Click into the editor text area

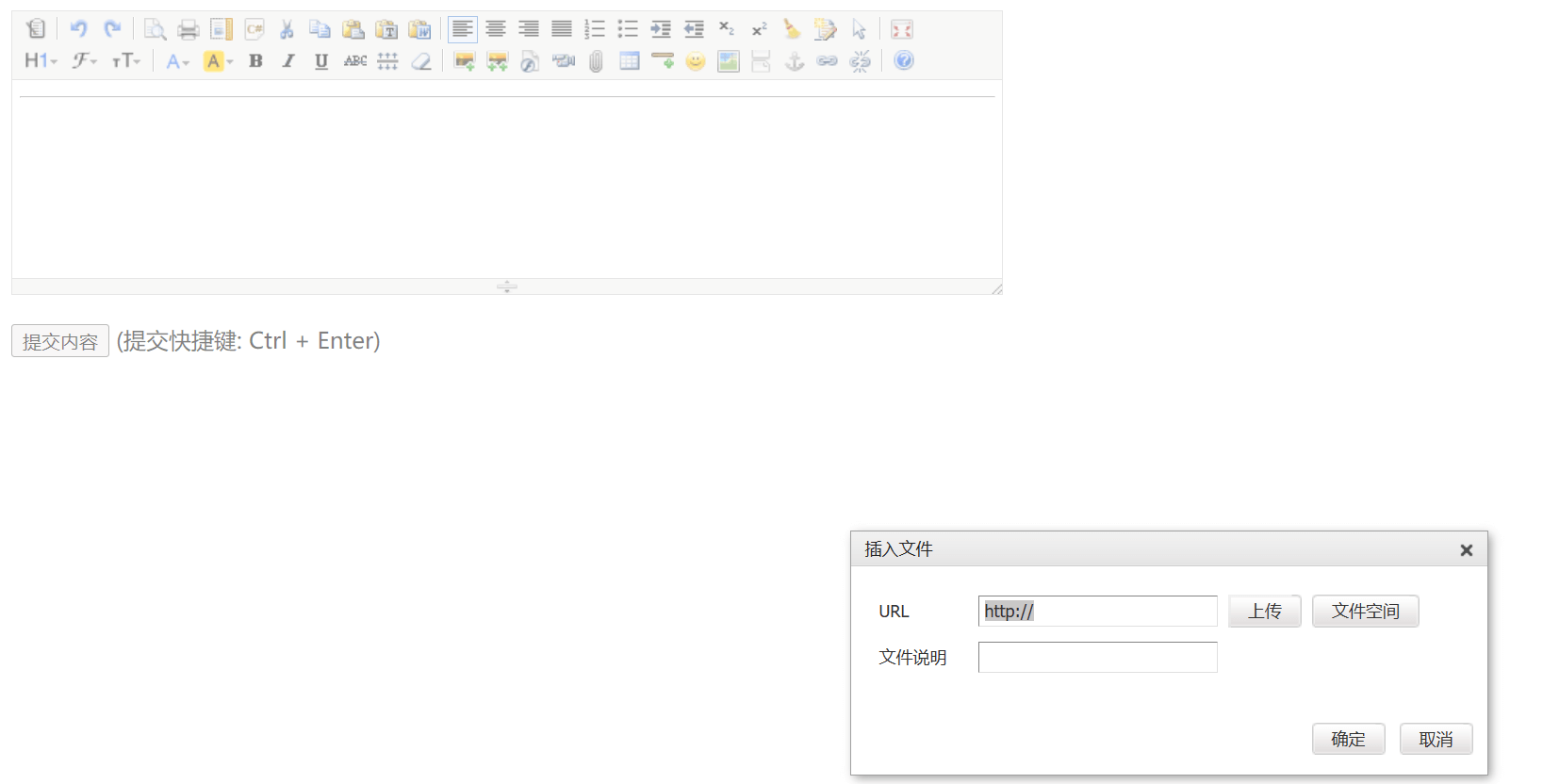pos(507,179)
